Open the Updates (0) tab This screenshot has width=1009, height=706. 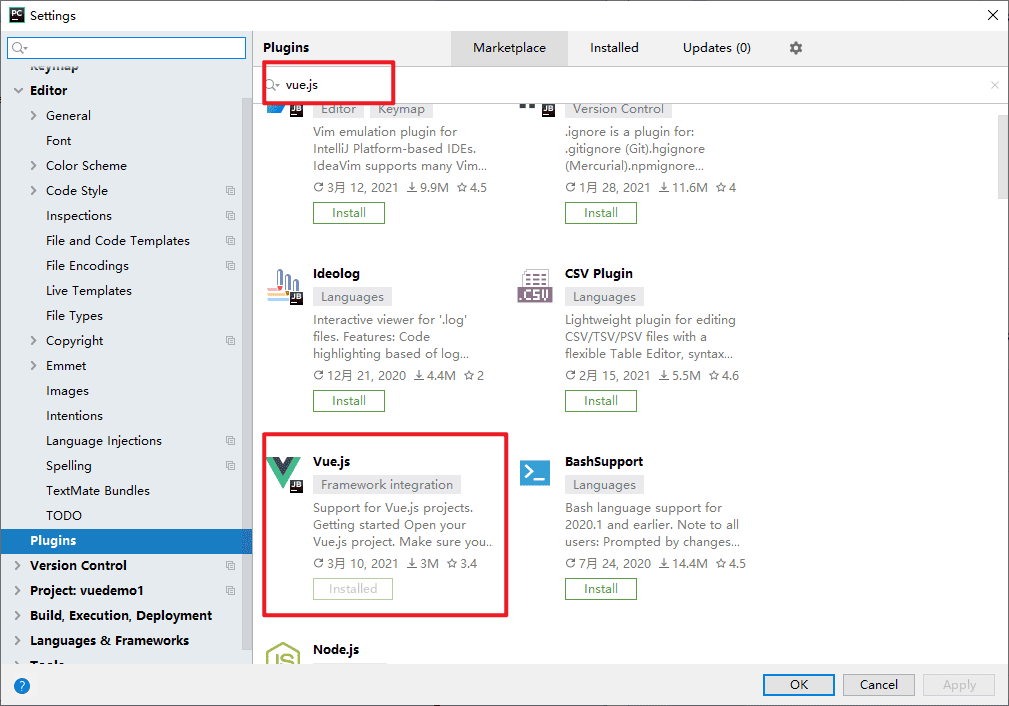pos(716,48)
